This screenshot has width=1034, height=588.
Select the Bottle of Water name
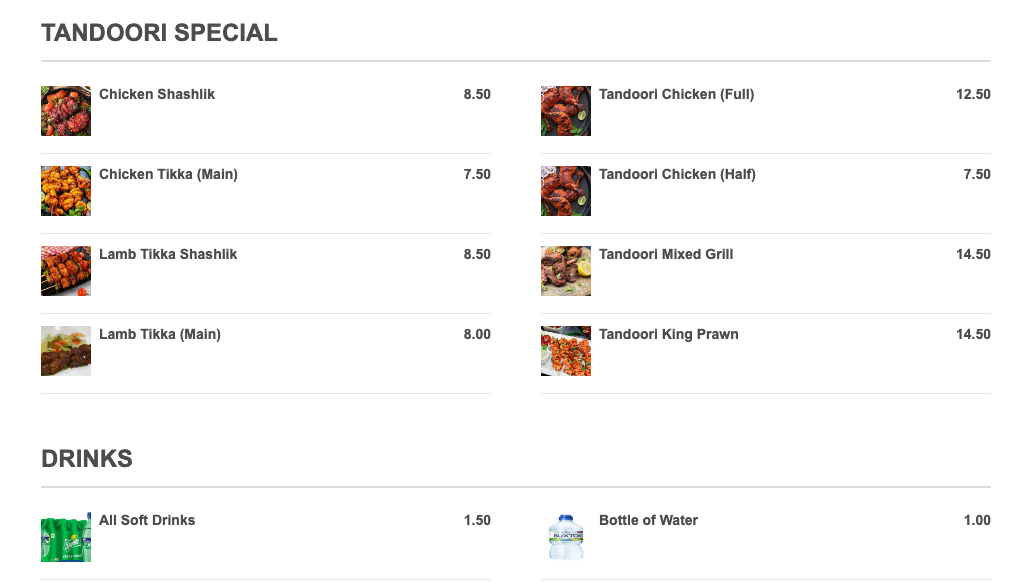[648, 520]
